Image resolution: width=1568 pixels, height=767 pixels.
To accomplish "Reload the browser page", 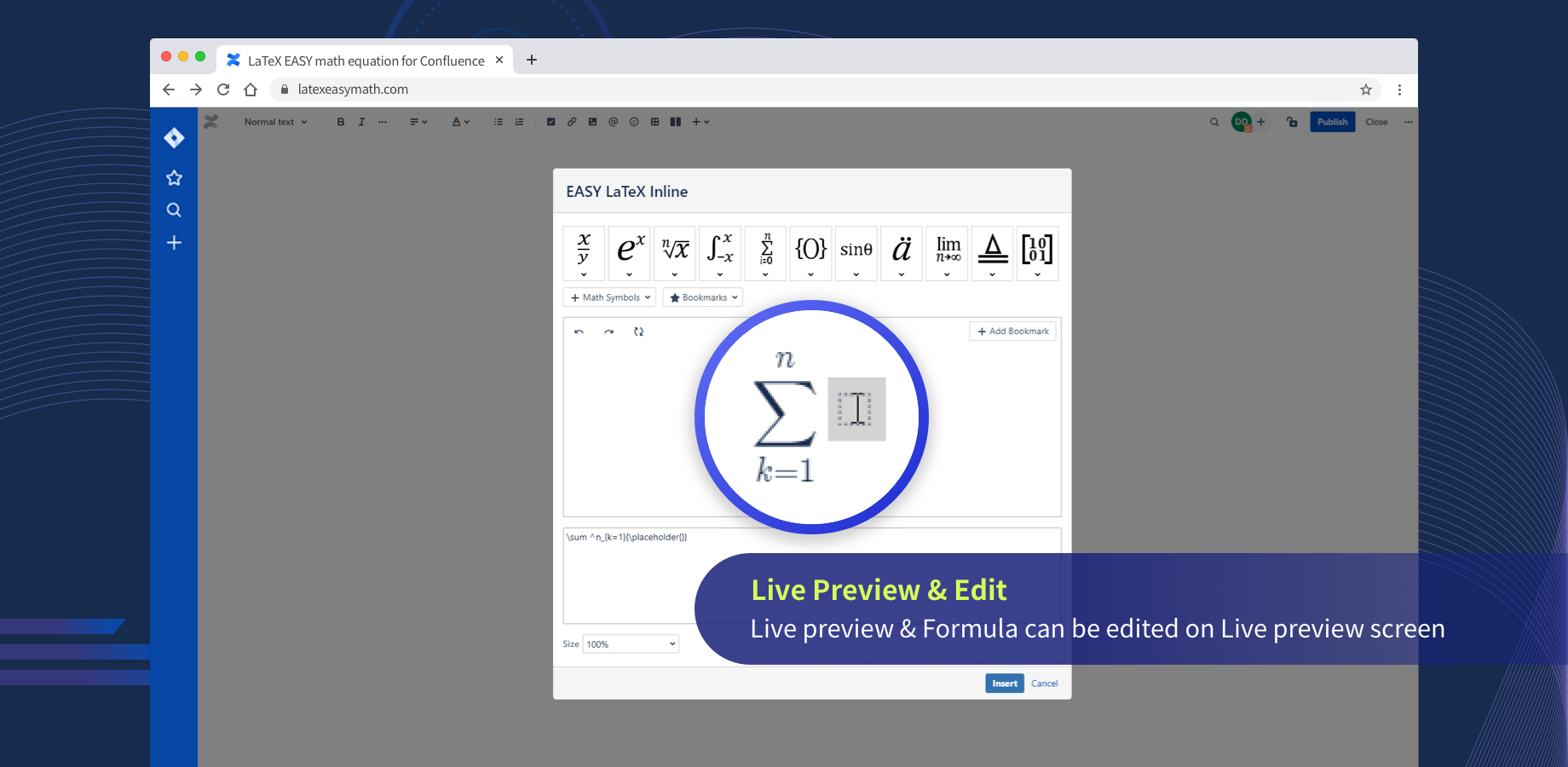I will tap(223, 89).
